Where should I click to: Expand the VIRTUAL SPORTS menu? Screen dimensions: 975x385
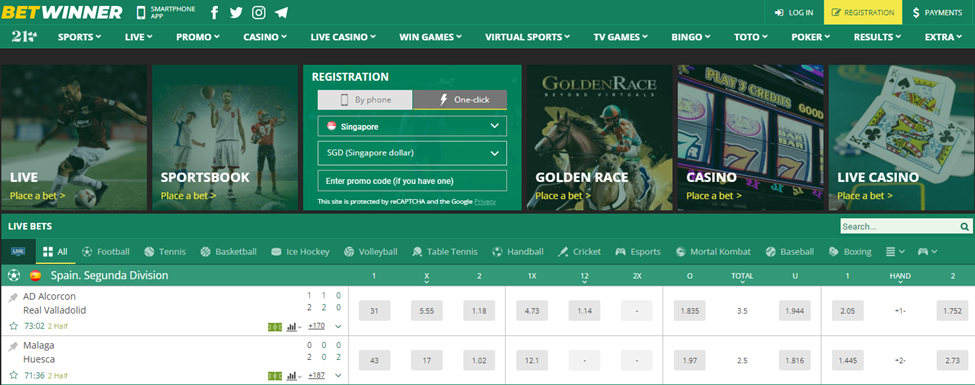click(527, 37)
